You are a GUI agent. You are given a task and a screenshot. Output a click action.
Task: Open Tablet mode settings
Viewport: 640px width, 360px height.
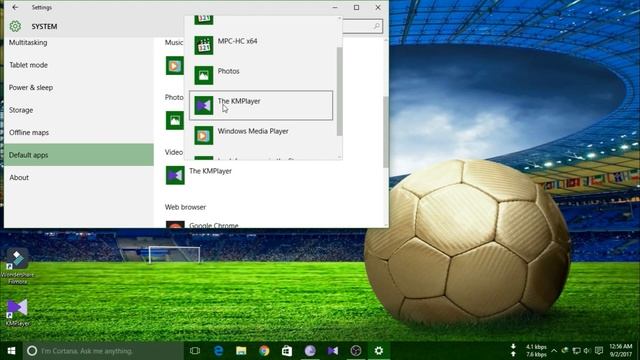pyautogui.click(x=29, y=65)
